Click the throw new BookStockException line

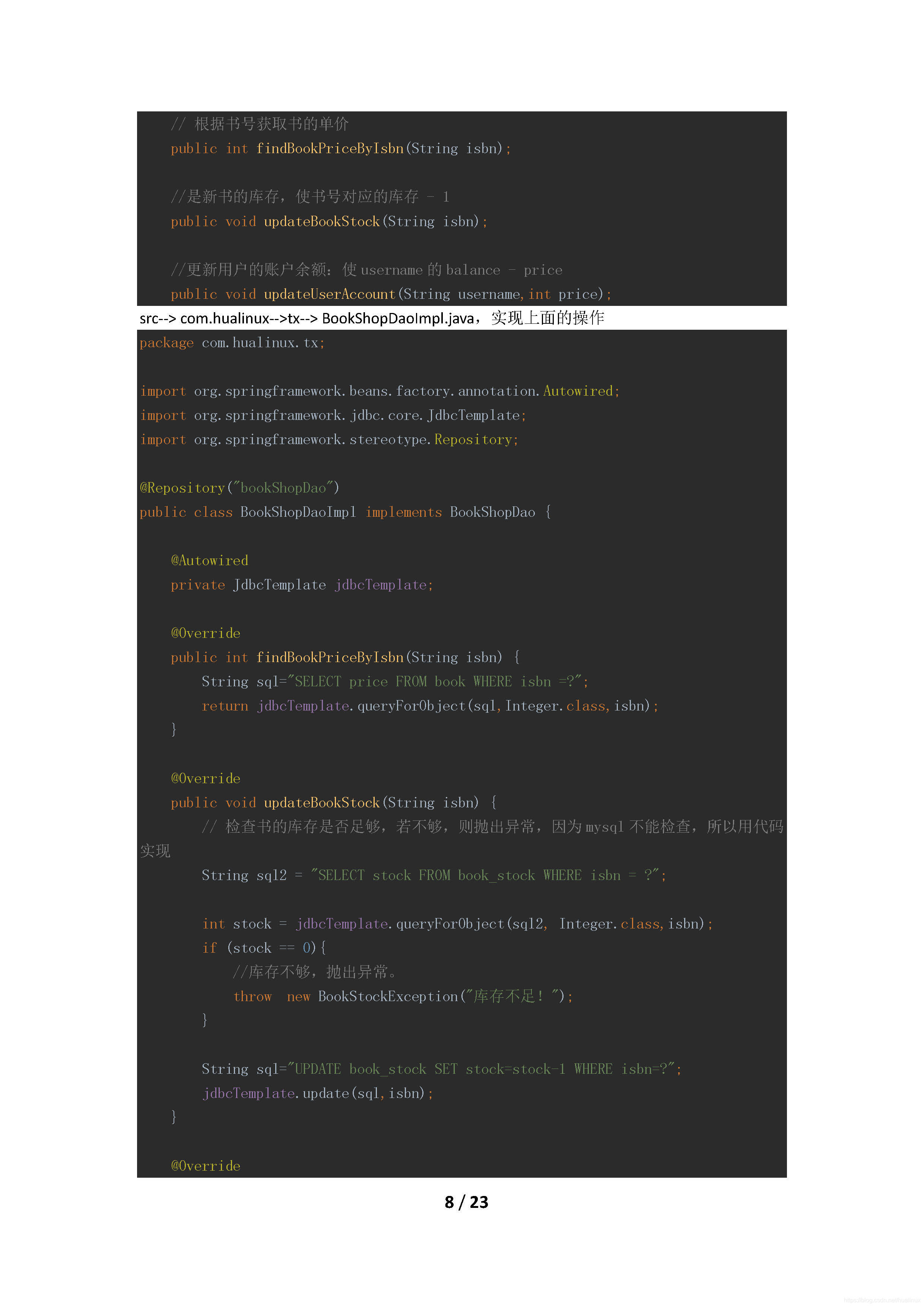[403, 997]
